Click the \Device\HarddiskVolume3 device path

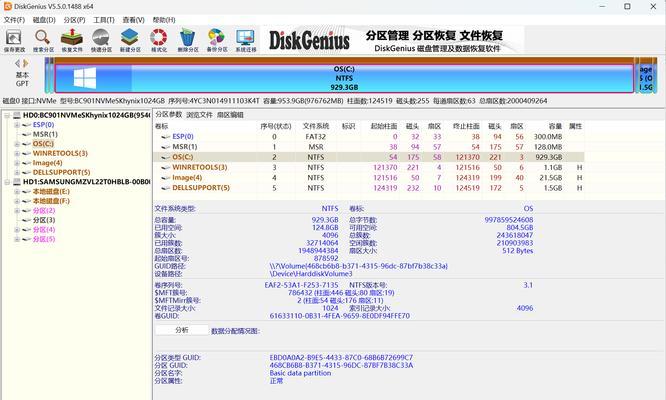(311, 274)
